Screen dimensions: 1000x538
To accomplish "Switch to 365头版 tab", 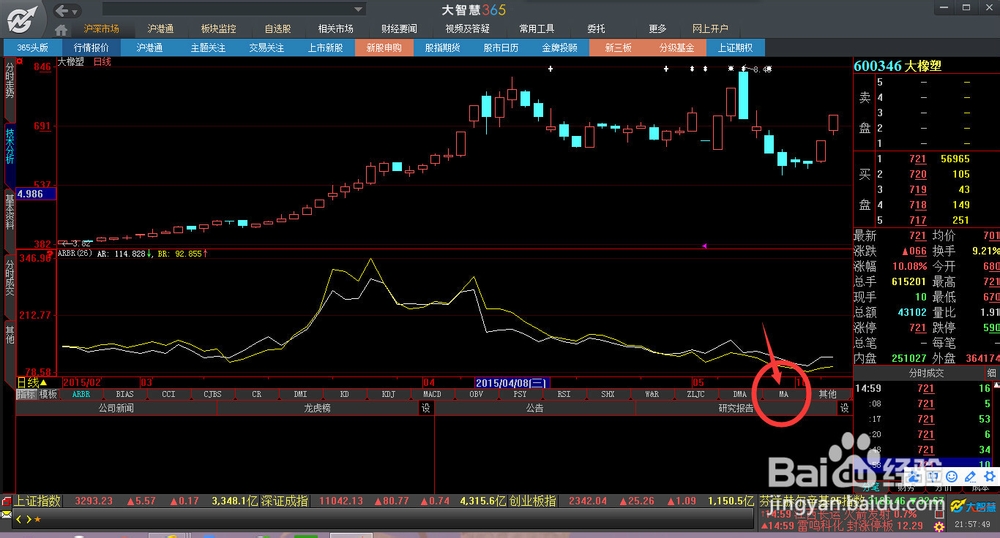I will click(33, 48).
